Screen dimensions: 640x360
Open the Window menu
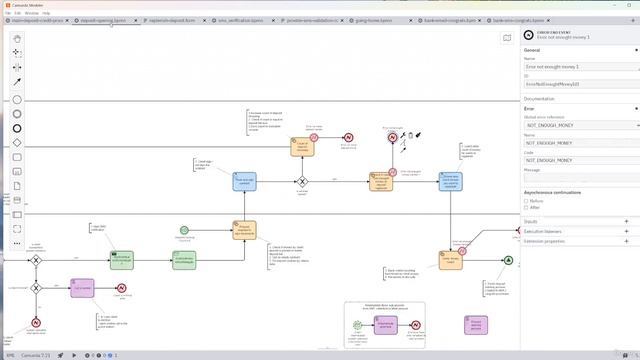(31, 13)
